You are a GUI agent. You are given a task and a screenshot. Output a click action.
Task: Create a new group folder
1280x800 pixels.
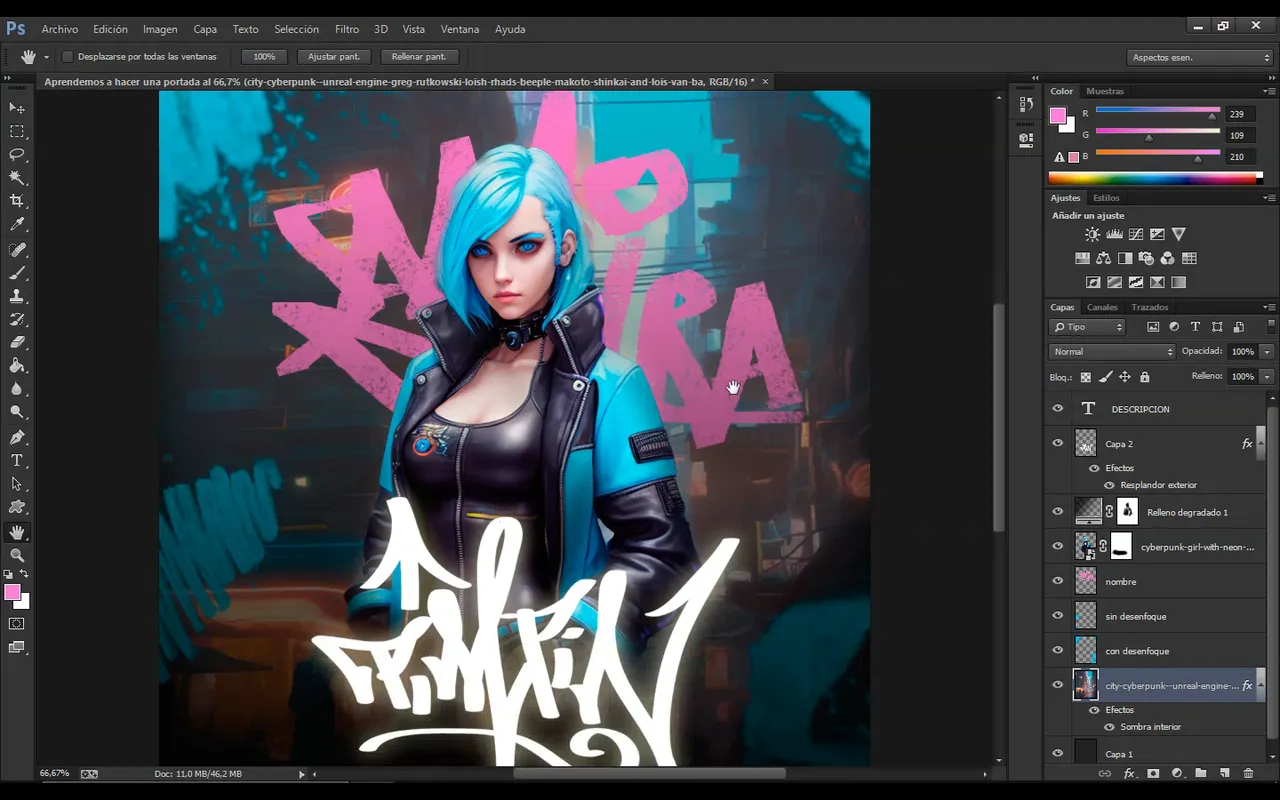point(1200,773)
